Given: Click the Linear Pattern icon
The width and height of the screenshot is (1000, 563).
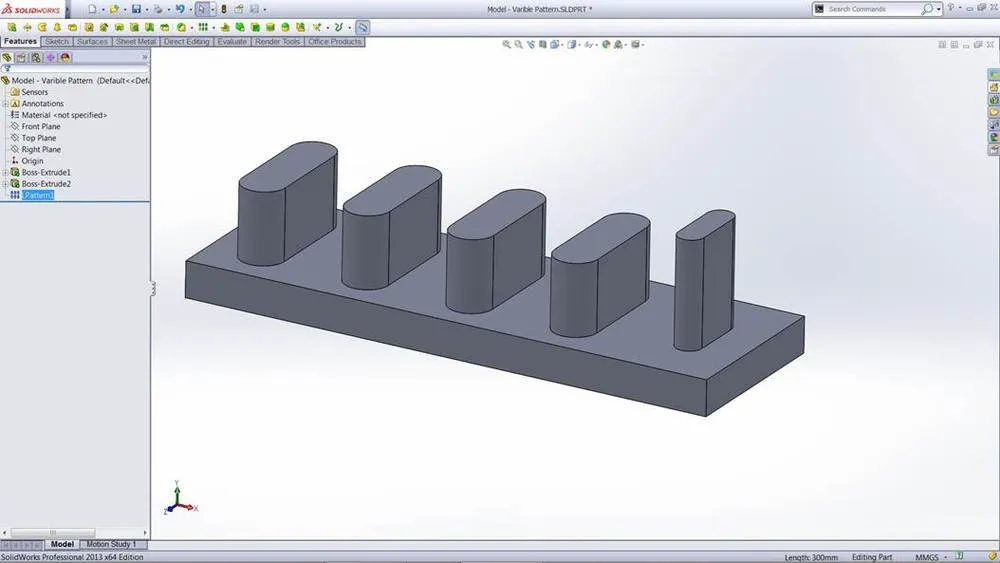Looking at the screenshot, I should (203, 27).
